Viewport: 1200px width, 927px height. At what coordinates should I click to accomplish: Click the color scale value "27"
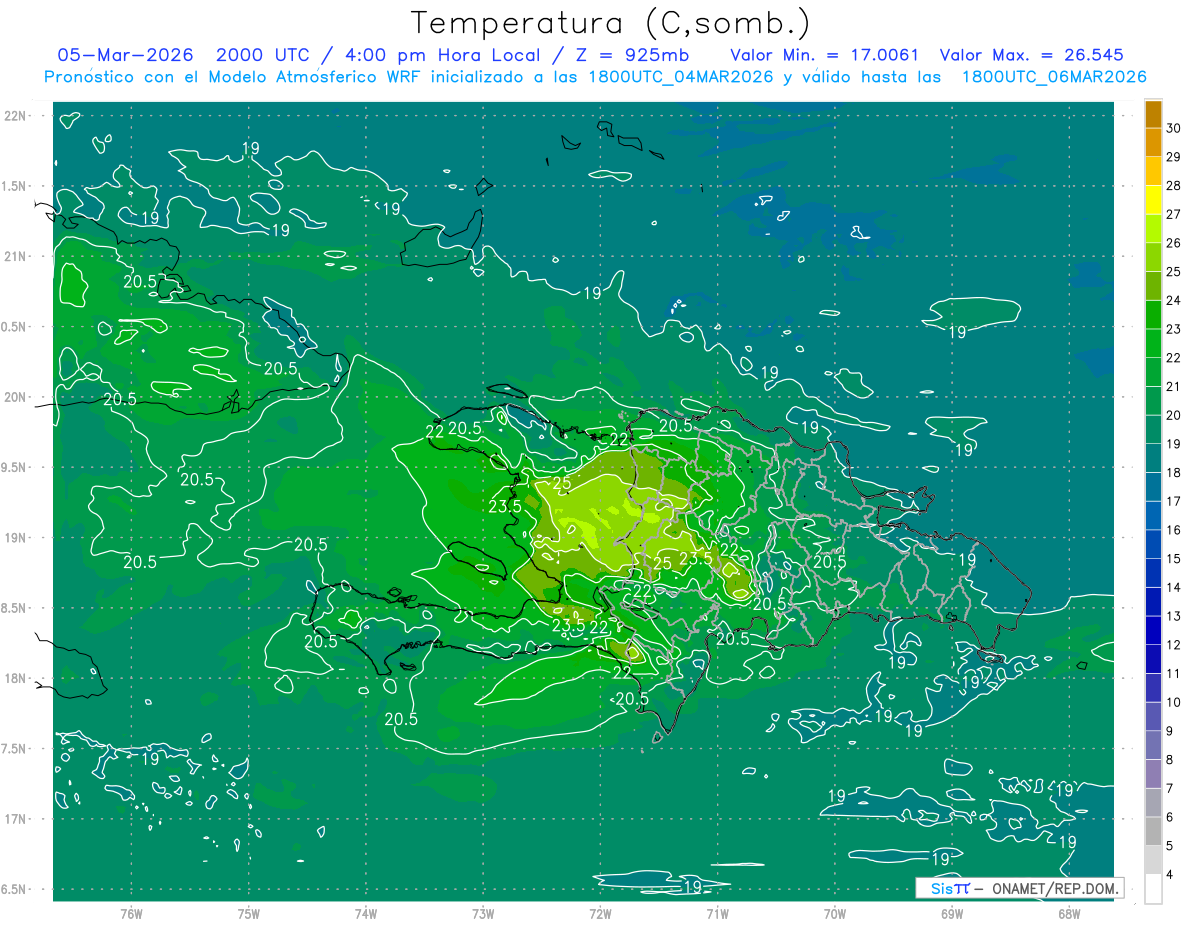click(x=1174, y=214)
